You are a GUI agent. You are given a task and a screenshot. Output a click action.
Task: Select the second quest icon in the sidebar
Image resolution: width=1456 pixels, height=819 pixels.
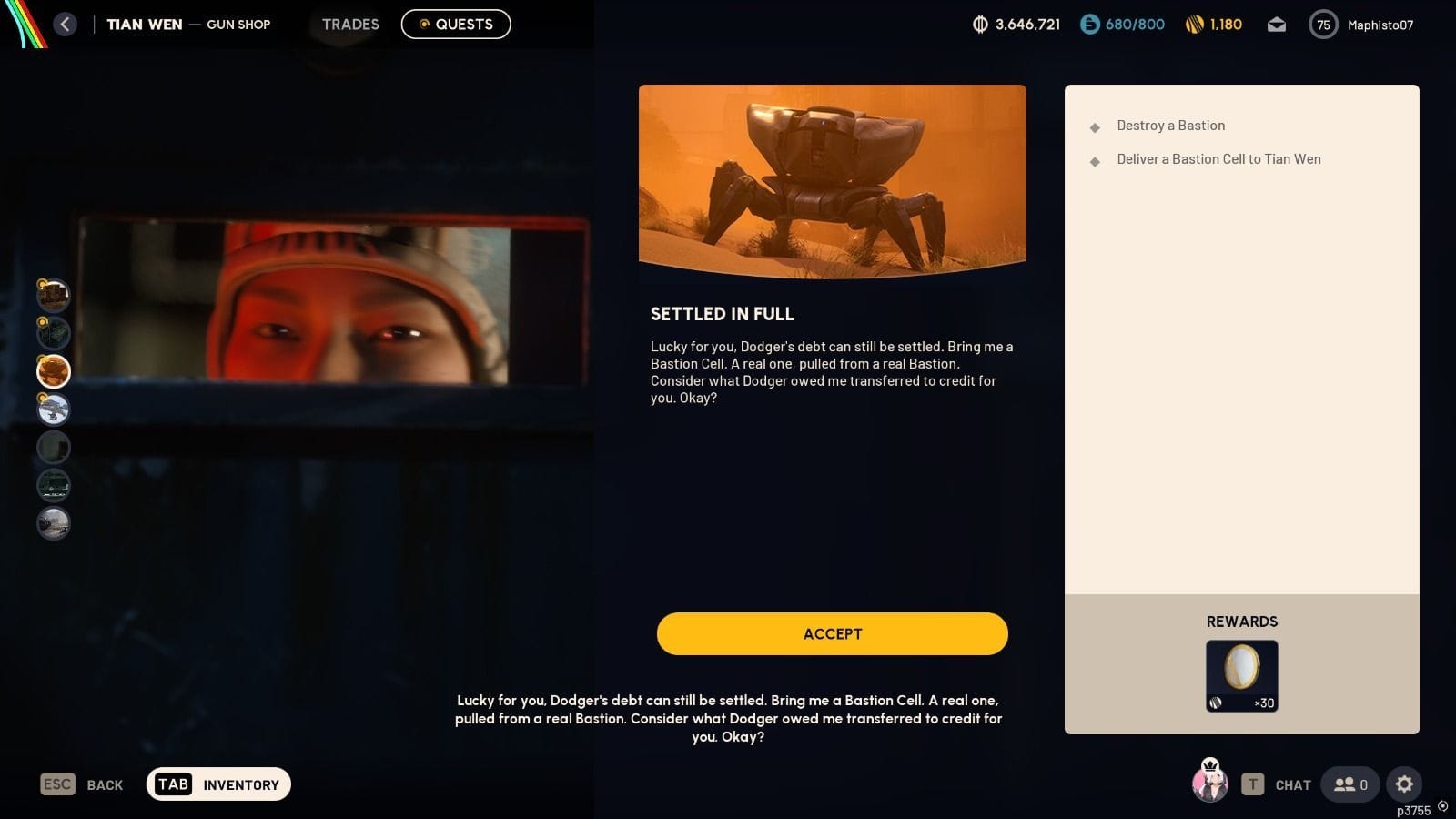pos(54,333)
